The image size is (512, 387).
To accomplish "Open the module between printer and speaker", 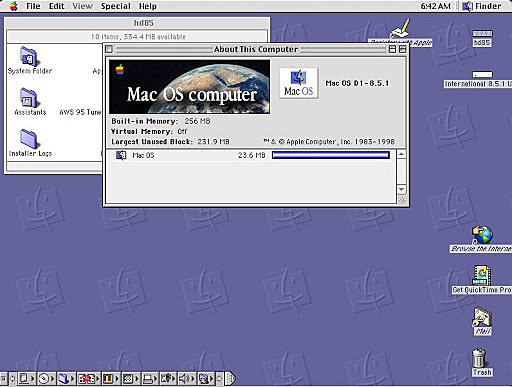I will pos(168,378).
